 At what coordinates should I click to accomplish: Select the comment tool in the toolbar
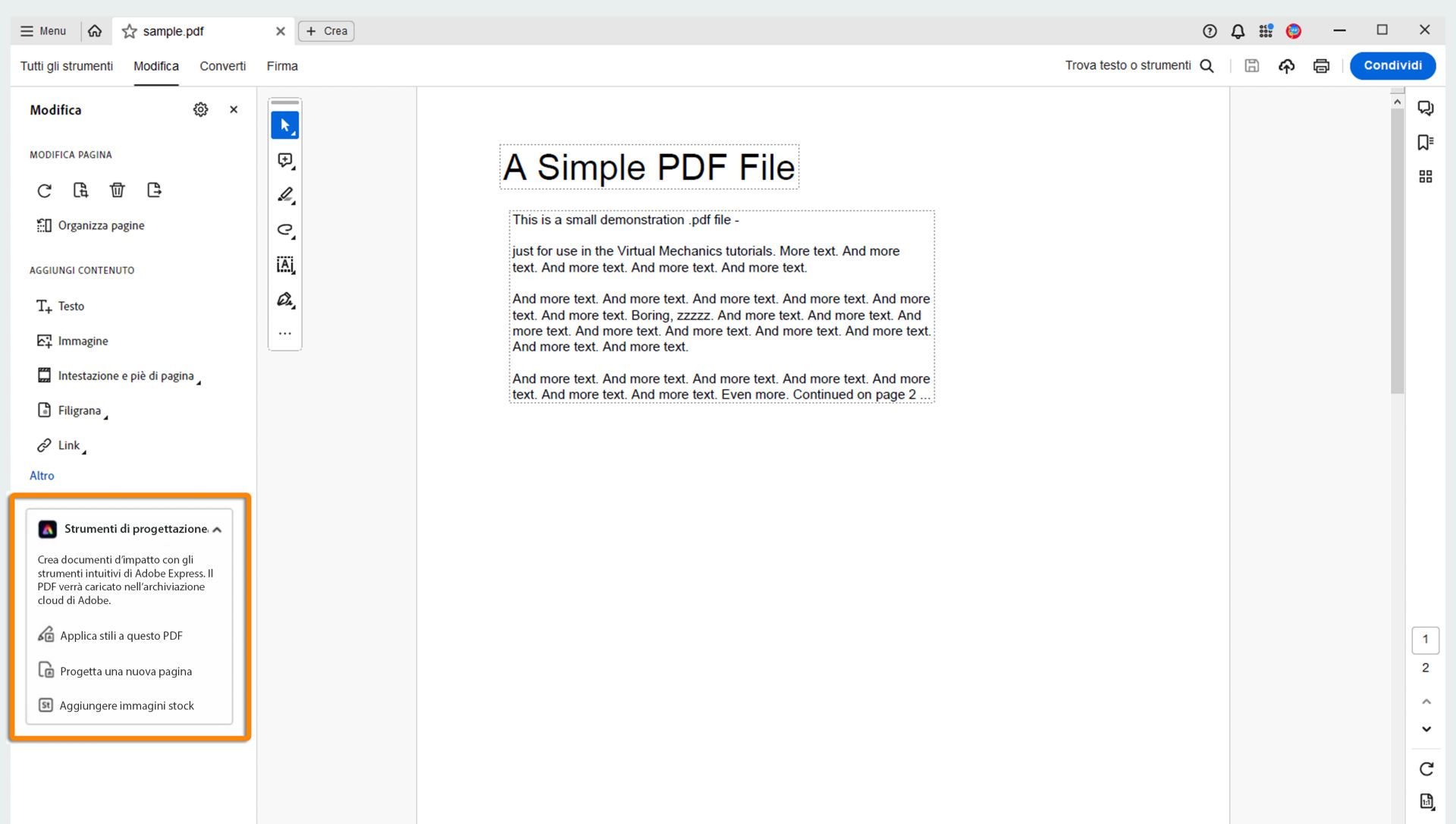point(284,160)
